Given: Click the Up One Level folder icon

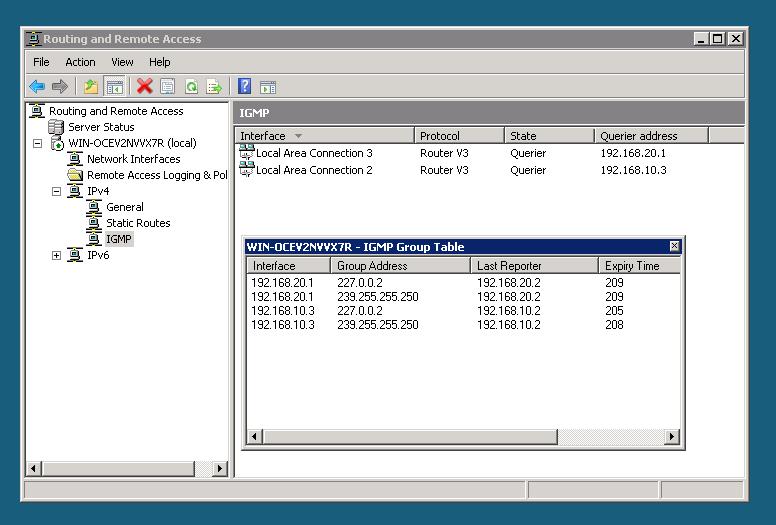Looking at the screenshot, I should point(91,87).
